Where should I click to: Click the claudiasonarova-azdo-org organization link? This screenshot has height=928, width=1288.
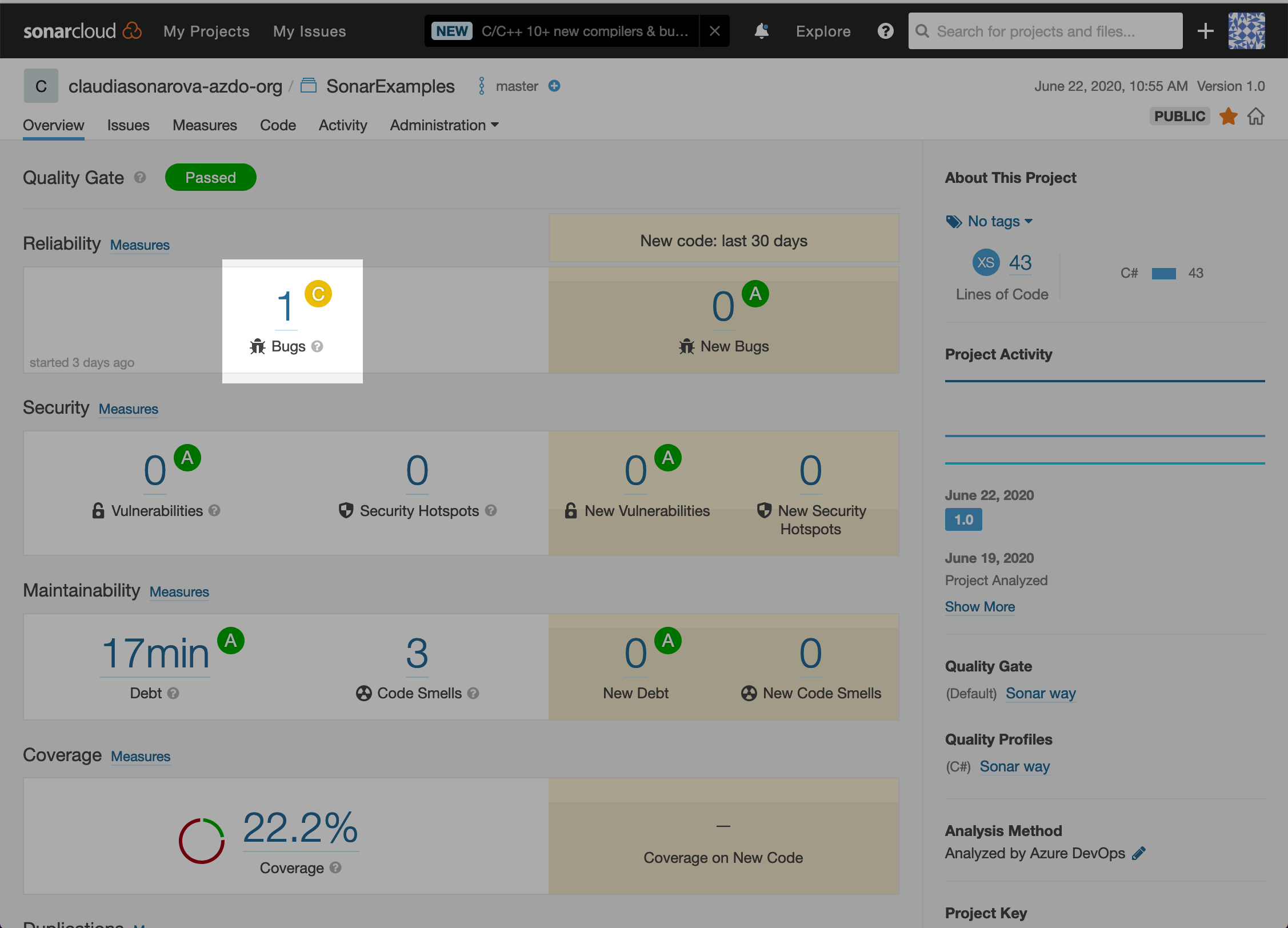(x=175, y=86)
